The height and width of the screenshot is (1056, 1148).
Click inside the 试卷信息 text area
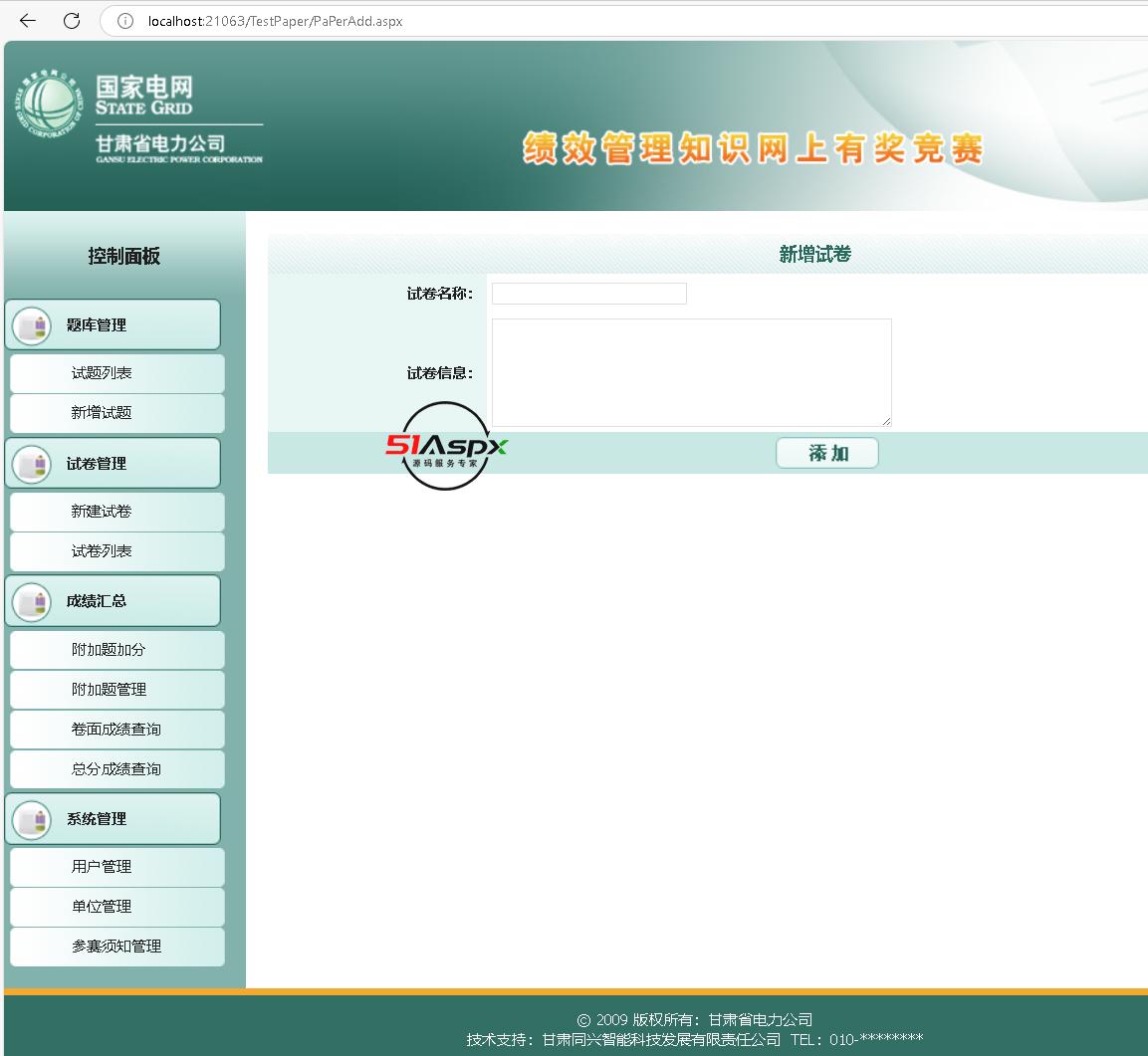coord(691,372)
